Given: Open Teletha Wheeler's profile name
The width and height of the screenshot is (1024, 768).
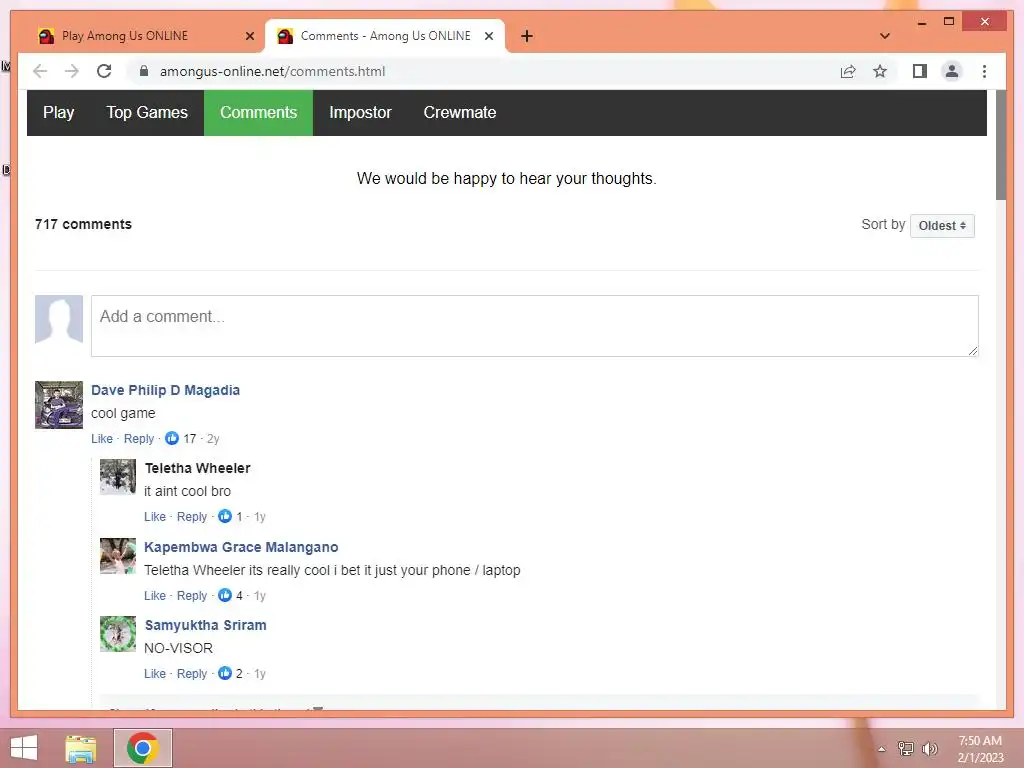Looking at the screenshot, I should click(x=197, y=468).
